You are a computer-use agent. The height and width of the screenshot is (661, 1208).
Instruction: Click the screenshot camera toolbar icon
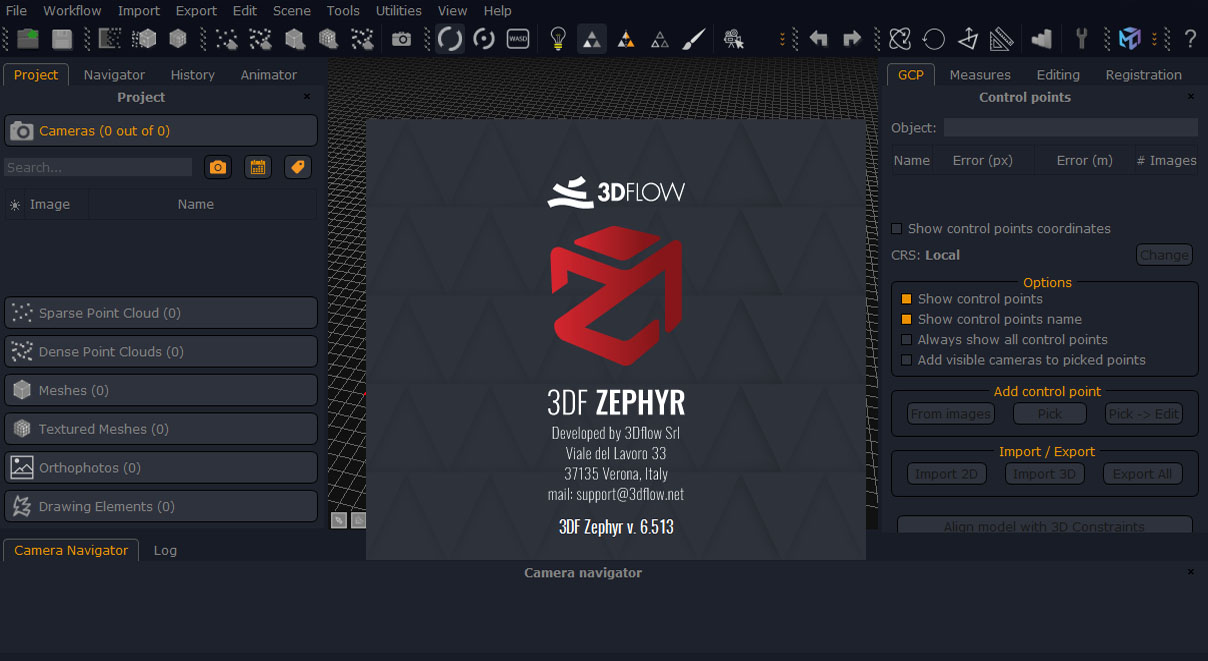click(x=401, y=39)
